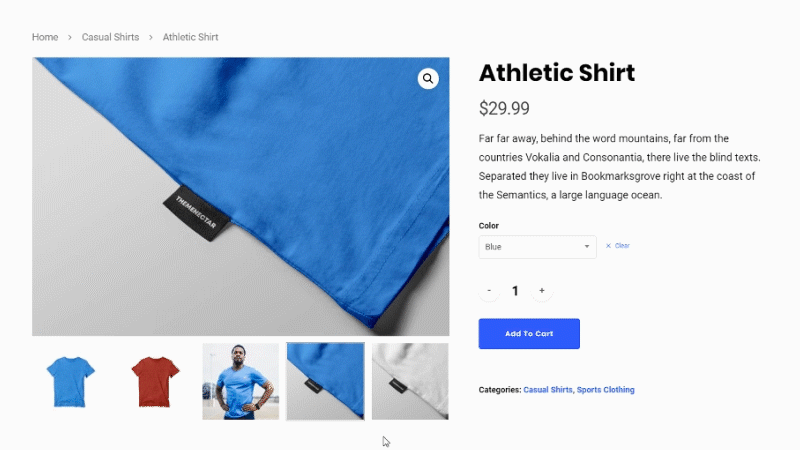
Task: Click the Color dropdown arrow
Action: [587, 247]
